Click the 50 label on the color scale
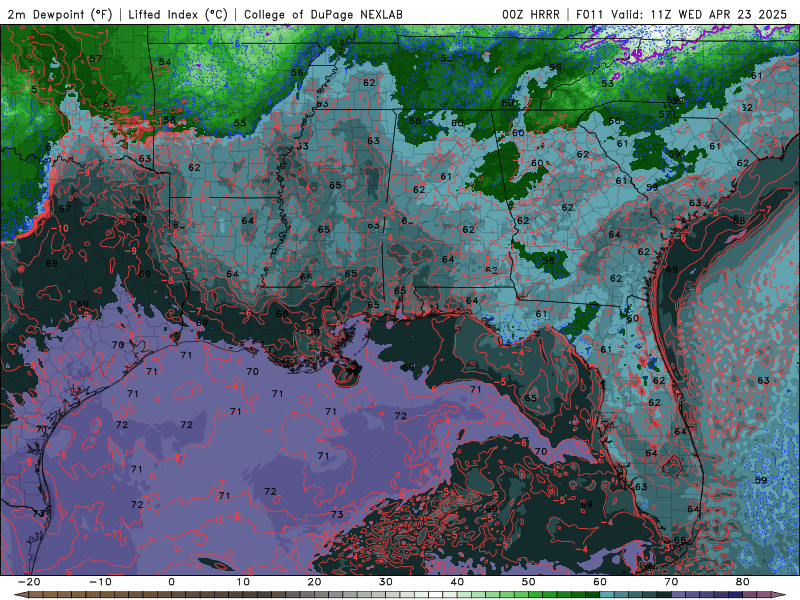The height and width of the screenshot is (600, 800). 529,582
